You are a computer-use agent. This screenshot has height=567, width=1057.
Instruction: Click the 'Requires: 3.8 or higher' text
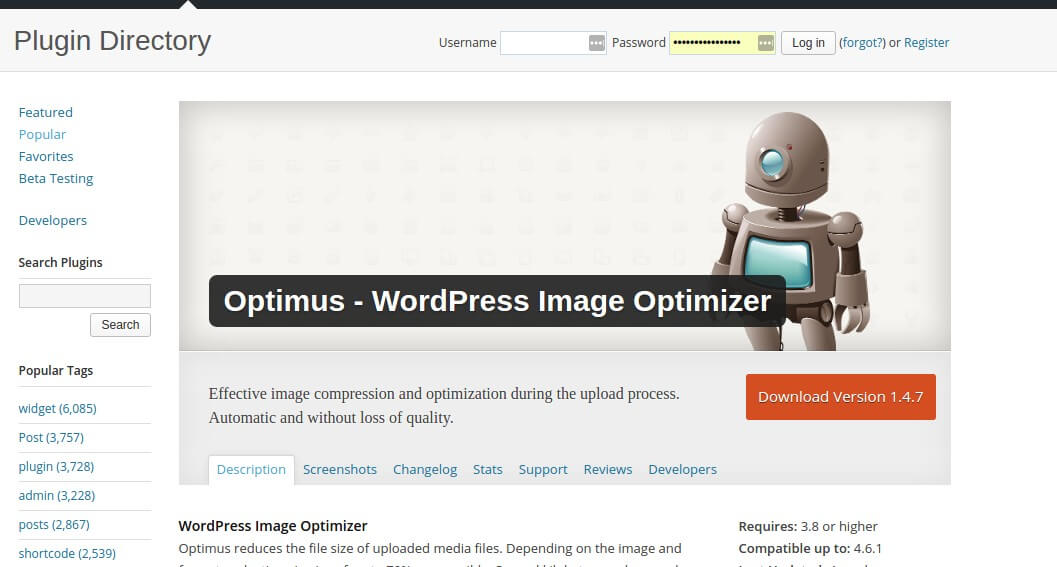point(808,527)
